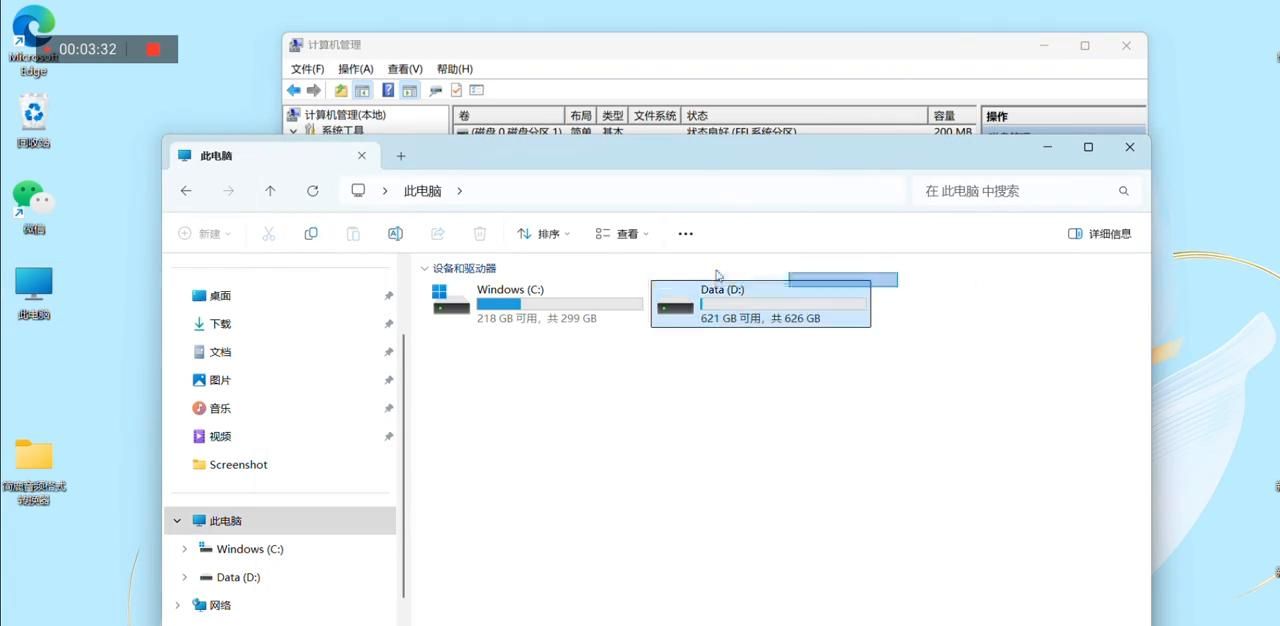Unpin 桌面 using its pin icon
Image resolution: width=1280 pixels, height=626 pixels.
coord(388,296)
